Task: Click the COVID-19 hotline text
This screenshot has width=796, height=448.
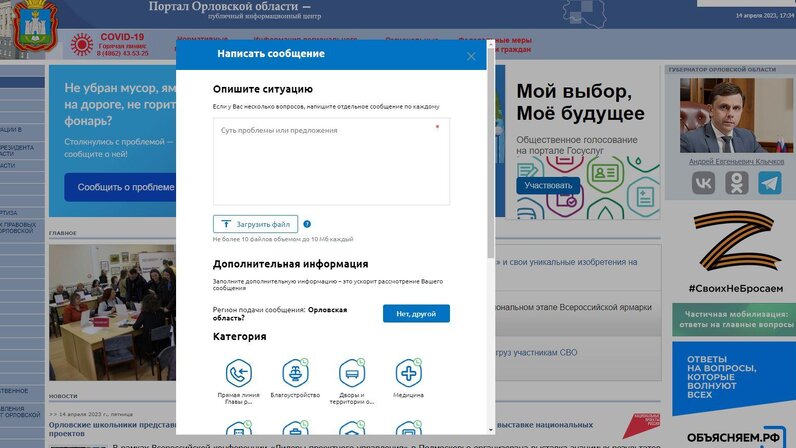Action: (x=122, y=45)
